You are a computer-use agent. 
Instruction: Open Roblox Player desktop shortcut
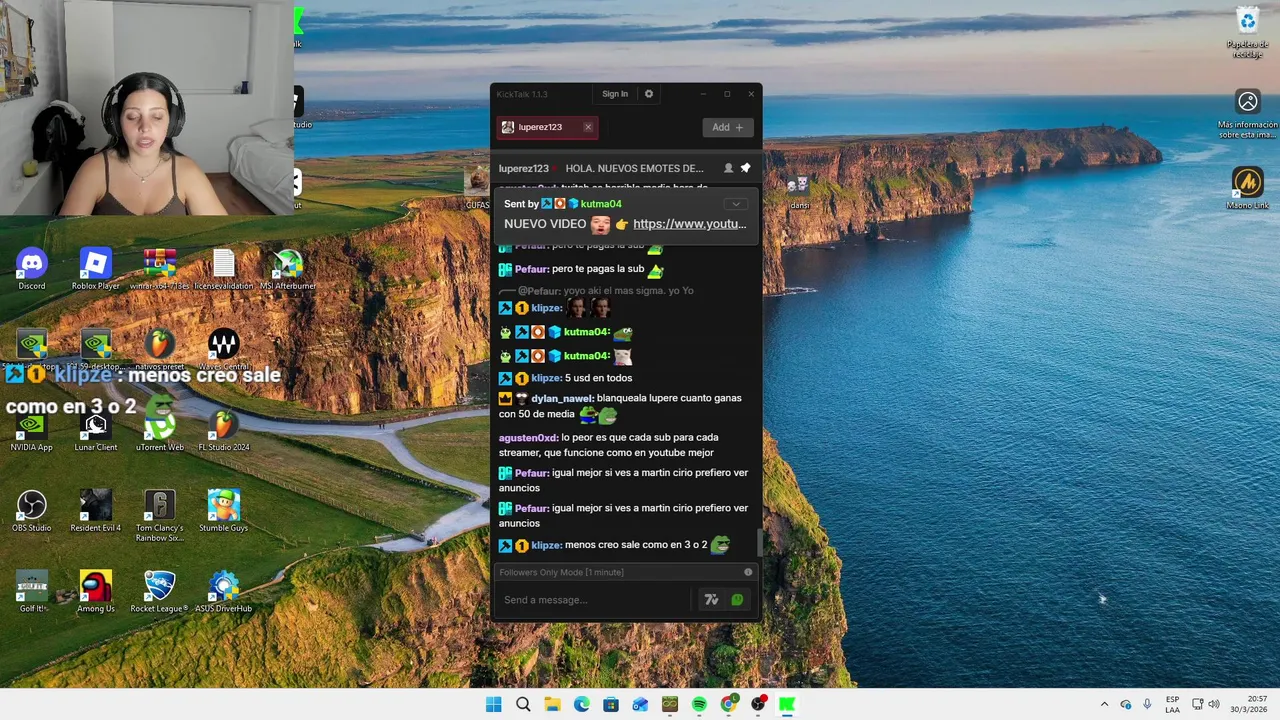click(x=95, y=270)
